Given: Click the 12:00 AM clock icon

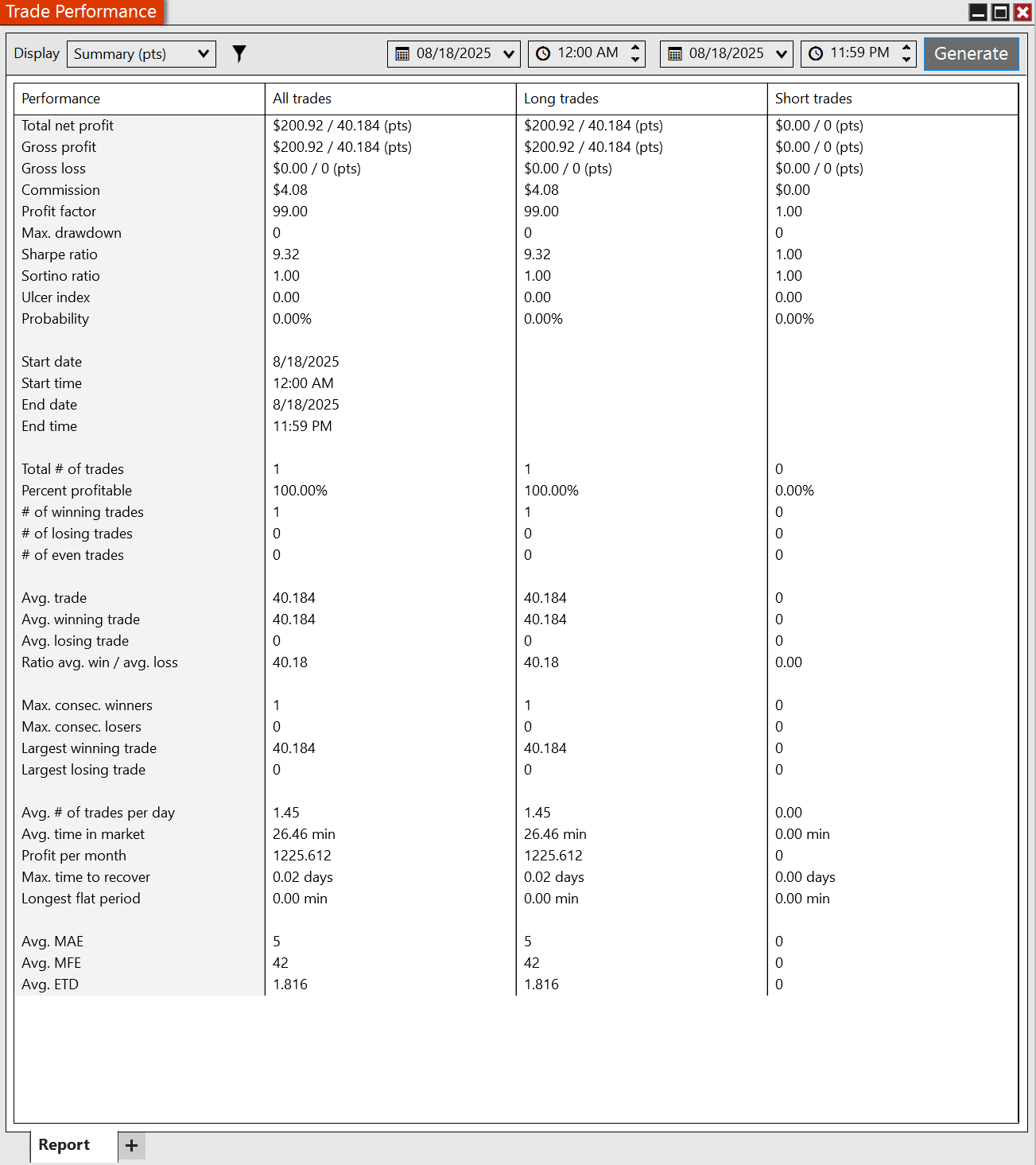Looking at the screenshot, I should 543,53.
